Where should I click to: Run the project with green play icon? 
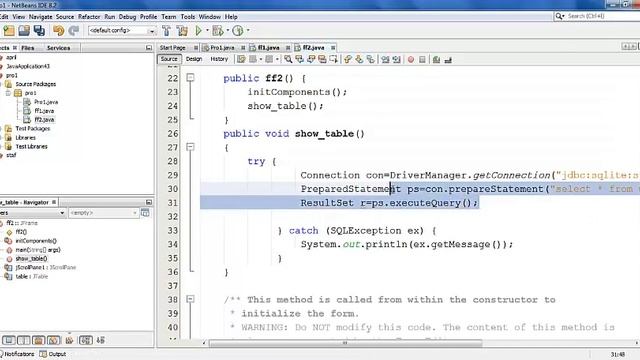198,31
